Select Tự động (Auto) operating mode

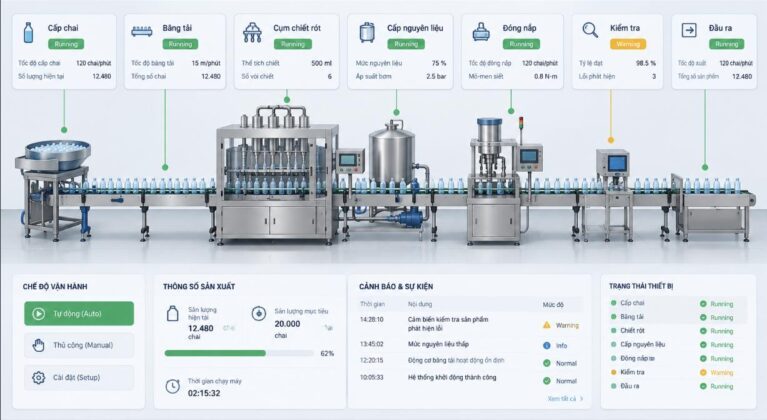[x=79, y=313]
